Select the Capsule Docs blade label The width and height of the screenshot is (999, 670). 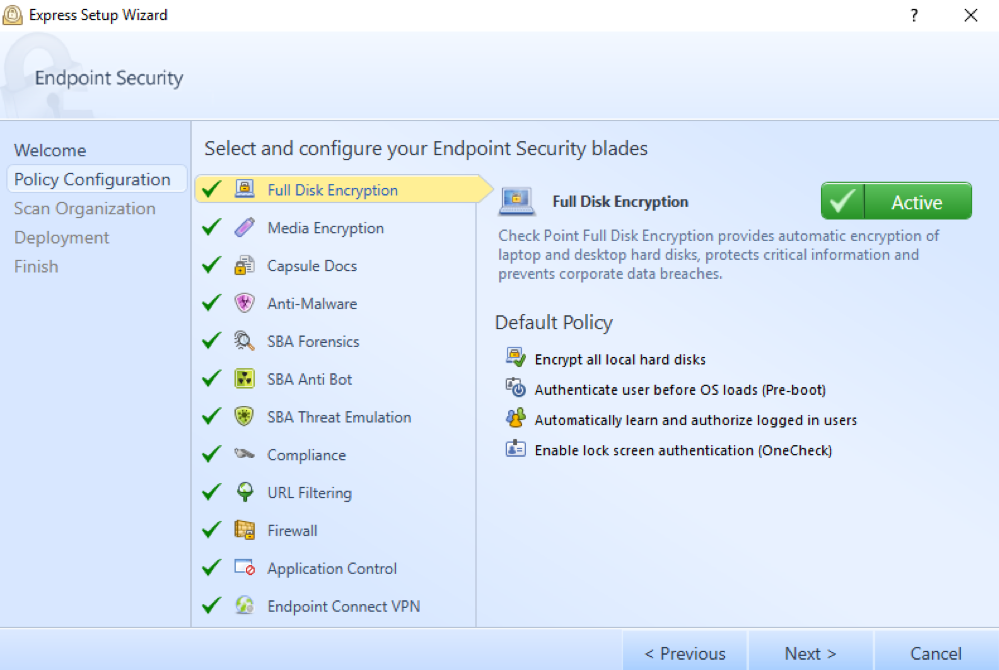tap(312, 266)
